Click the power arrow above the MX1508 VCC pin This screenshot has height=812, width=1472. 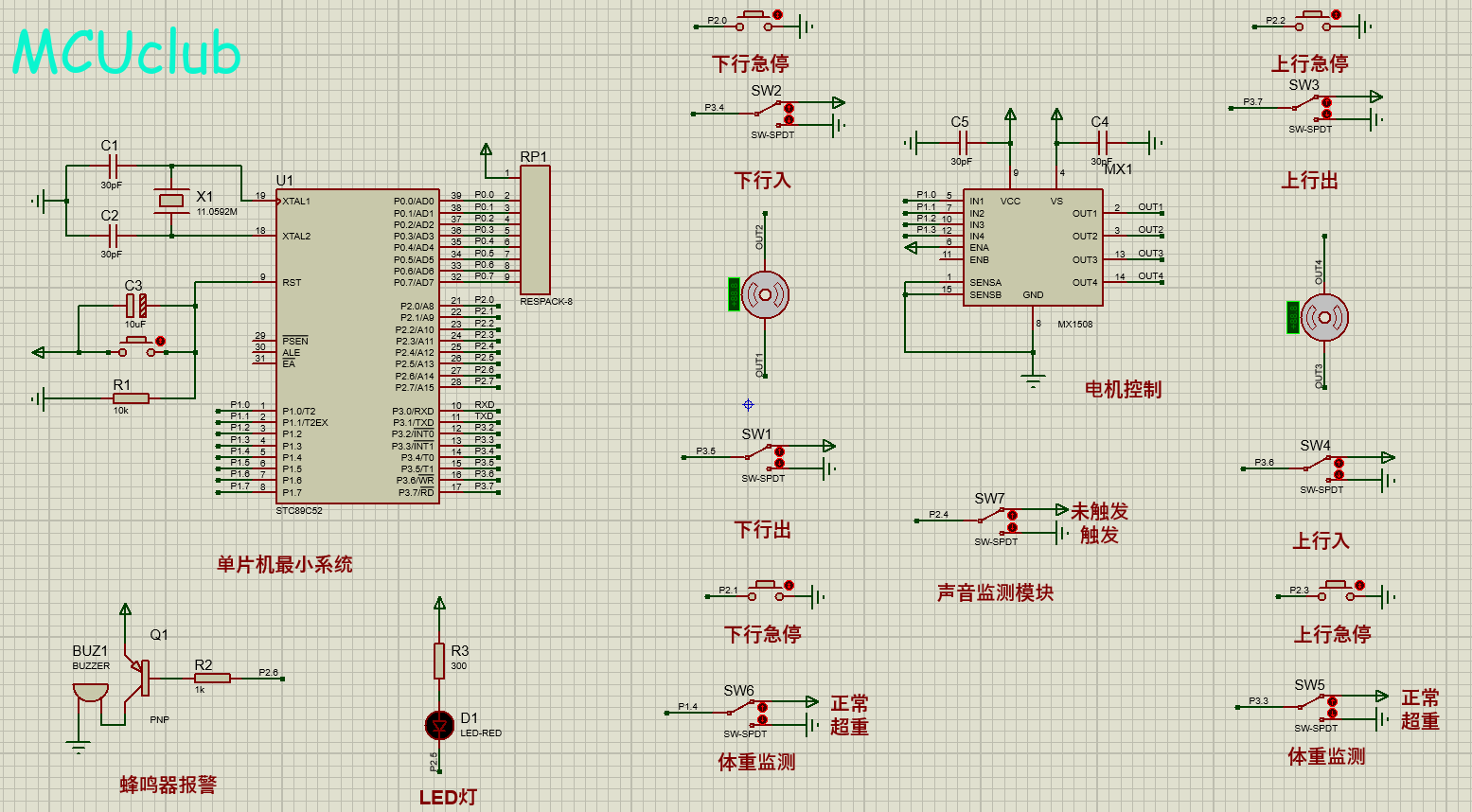[x=1010, y=115]
